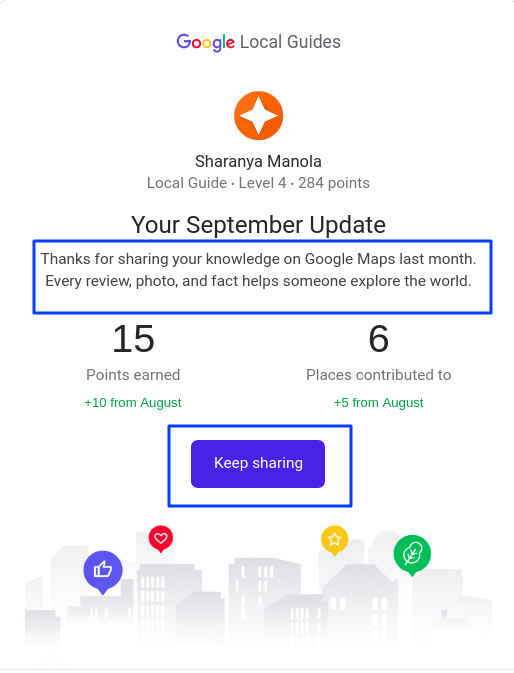Select the name Sharanya Manola
This screenshot has height=673, width=514.
pos(258,161)
